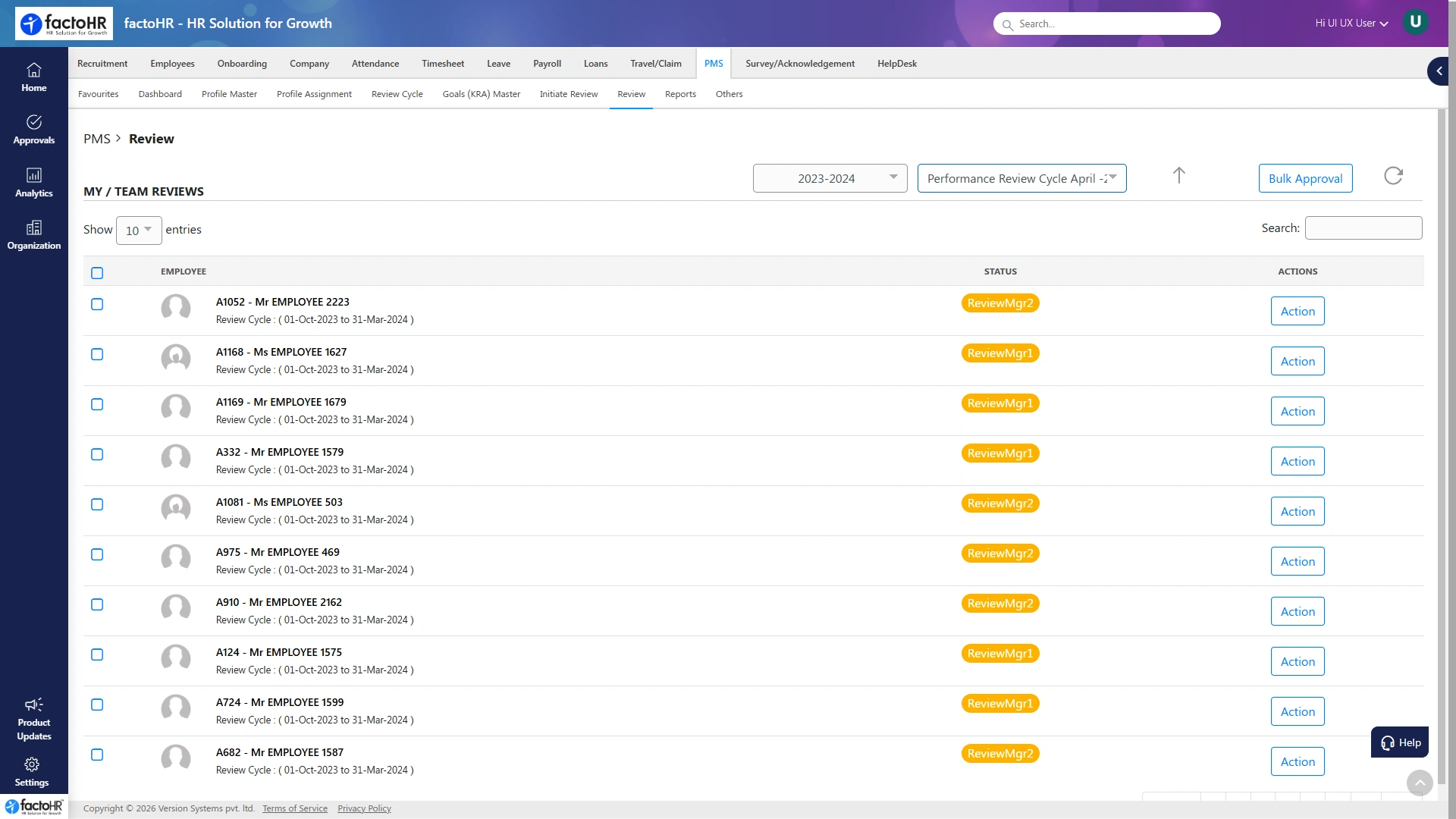Open the Home sidebar icon
1456x819 pixels.
pos(33,77)
